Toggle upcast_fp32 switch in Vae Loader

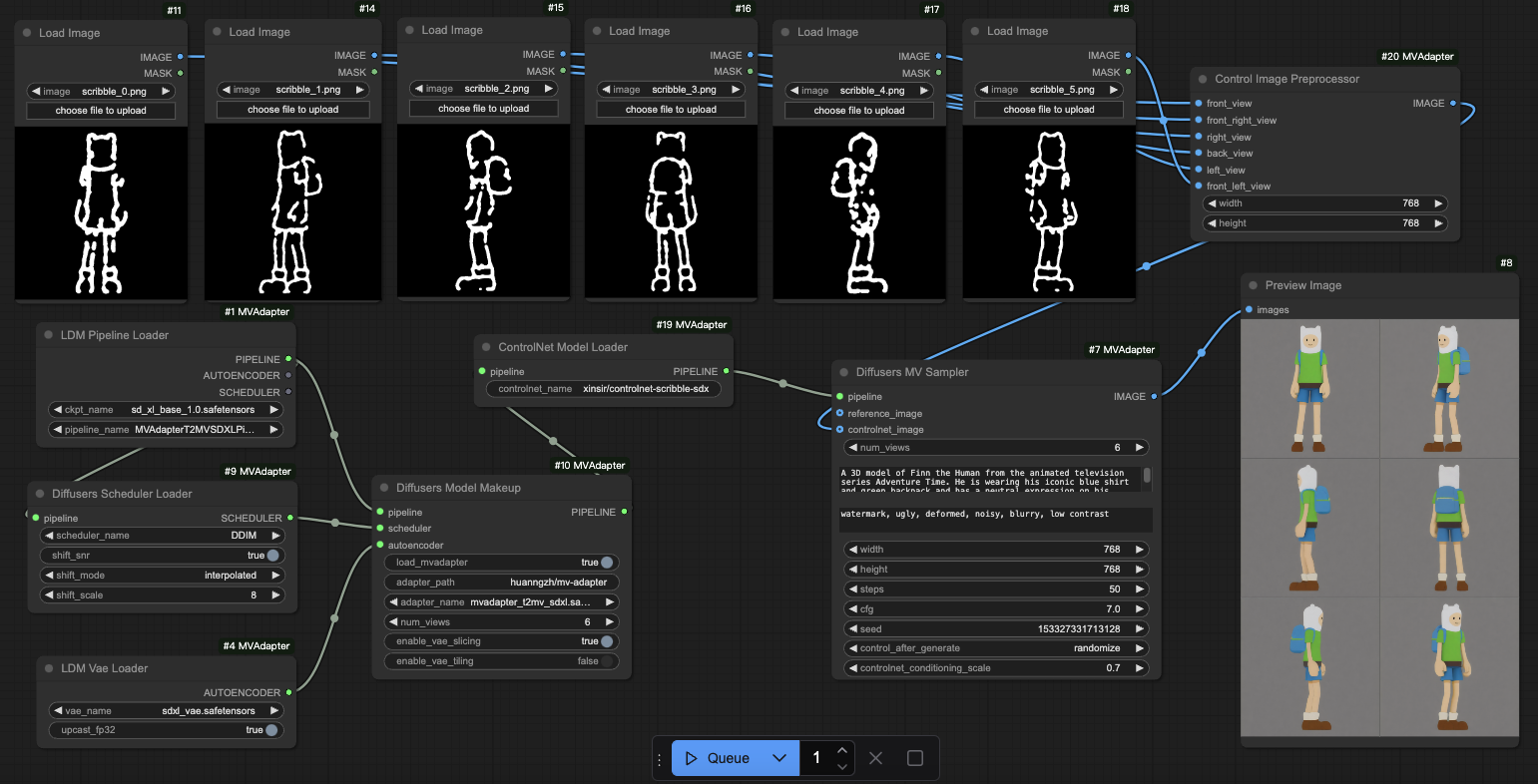point(271,730)
